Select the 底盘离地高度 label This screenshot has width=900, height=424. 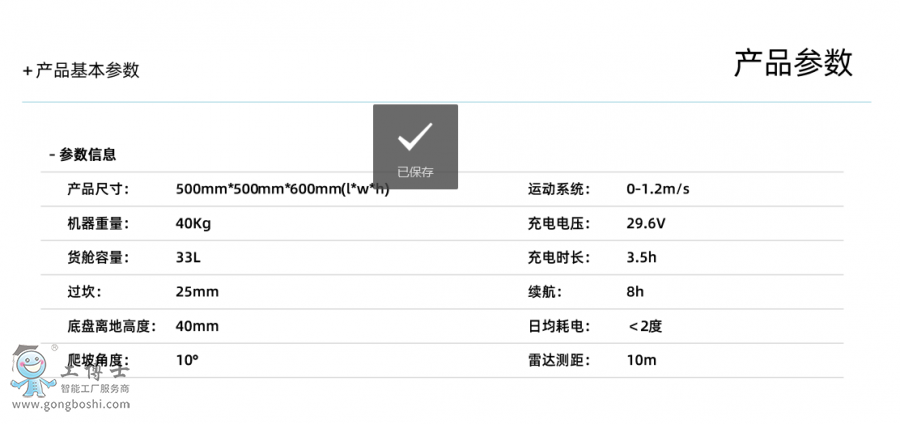pyautogui.click(x=112, y=326)
